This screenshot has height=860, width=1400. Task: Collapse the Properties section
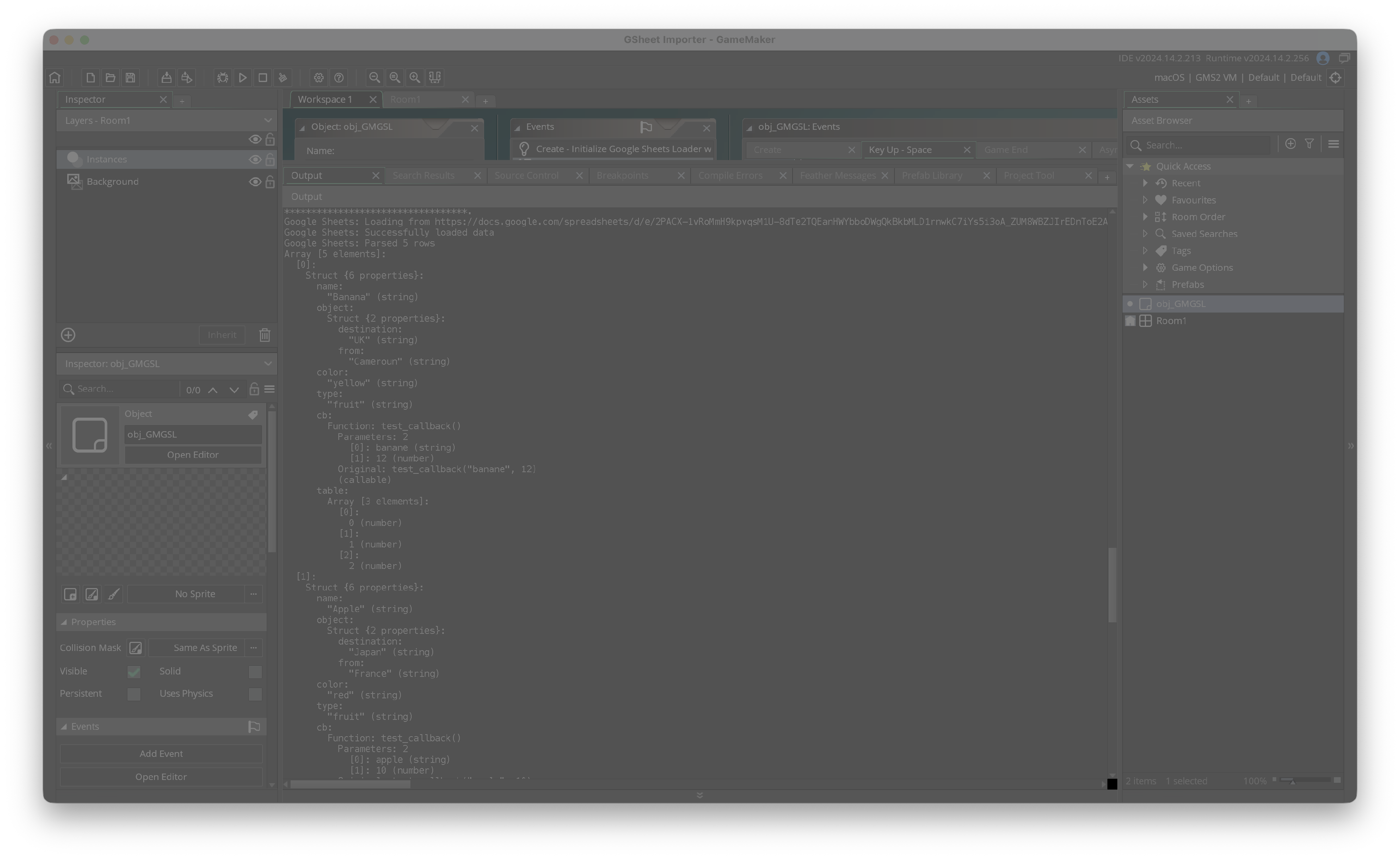[64, 622]
